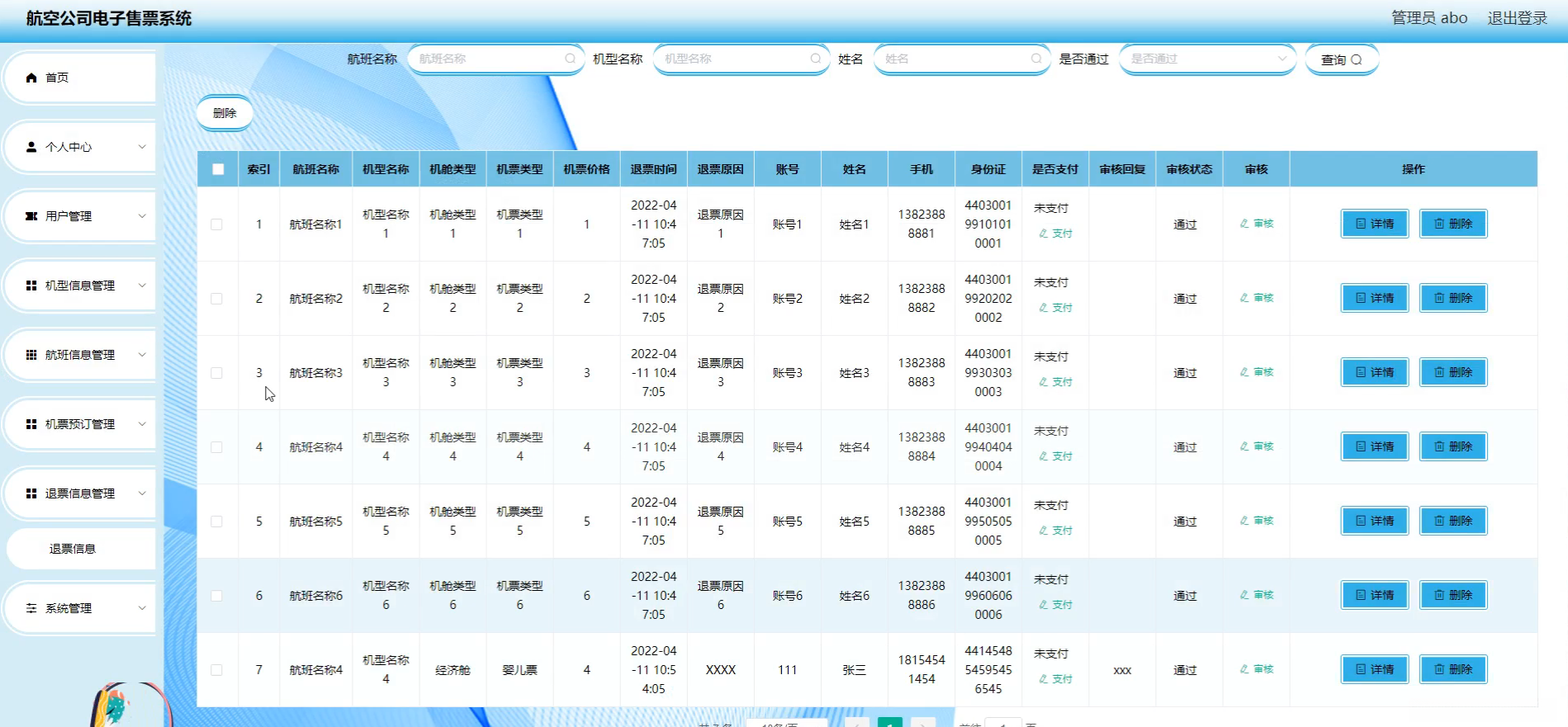Click search icon in 航班名称 field

(x=570, y=59)
